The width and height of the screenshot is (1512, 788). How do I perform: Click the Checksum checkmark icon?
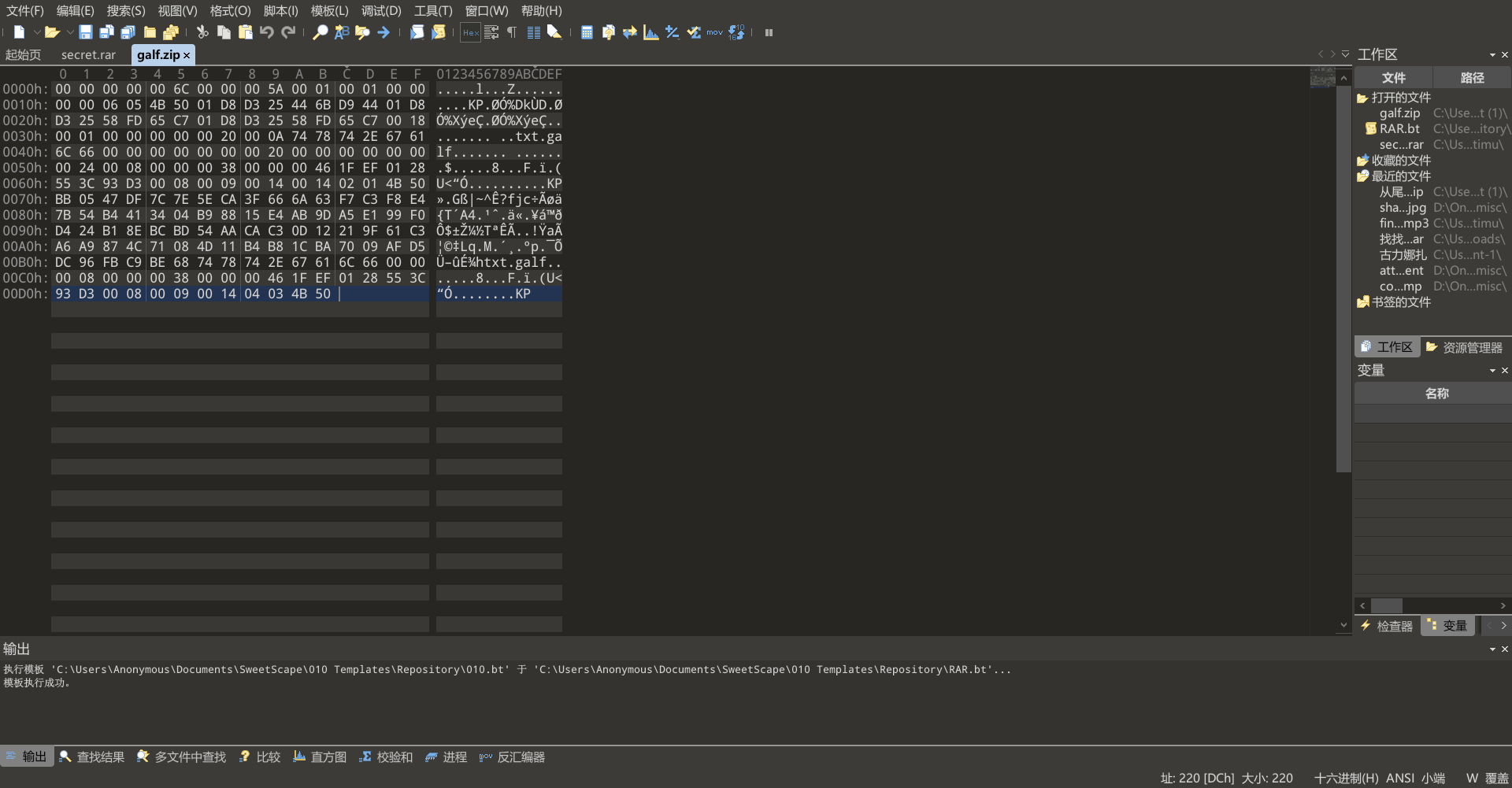click(x=694, y=32)
